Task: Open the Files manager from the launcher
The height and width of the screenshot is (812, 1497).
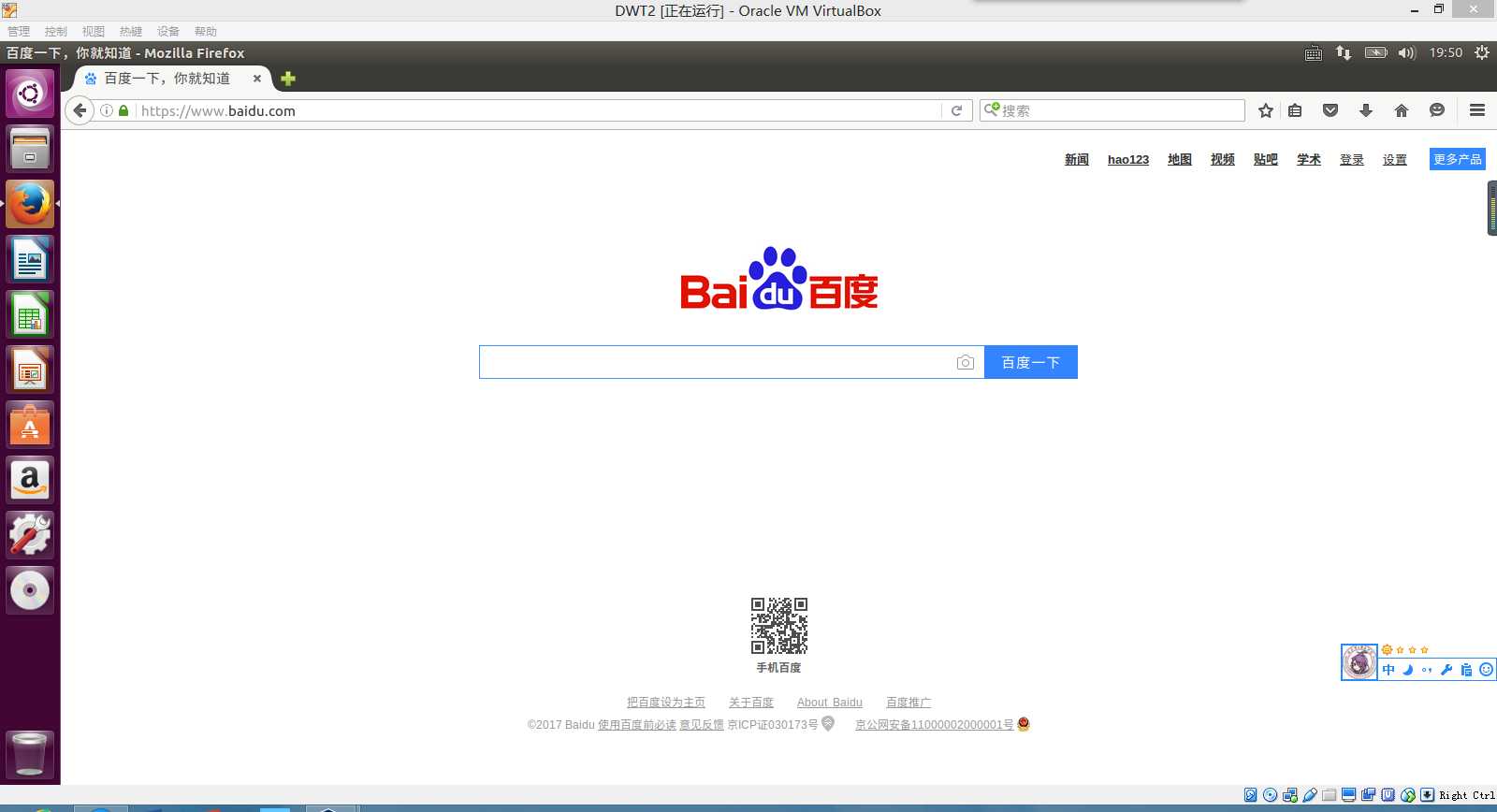Action: (30, 149)
